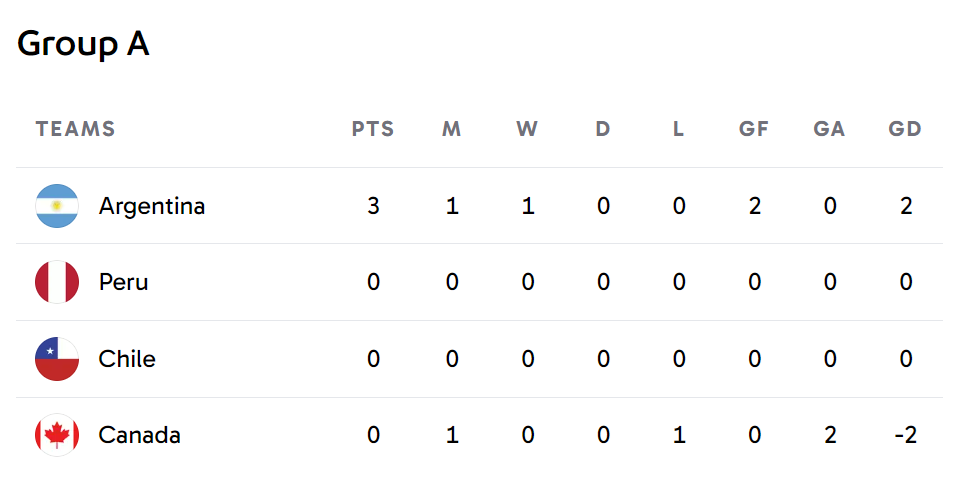Click the GA column header
This screenshot has width=955, height=486.
(x=830, y=129)
